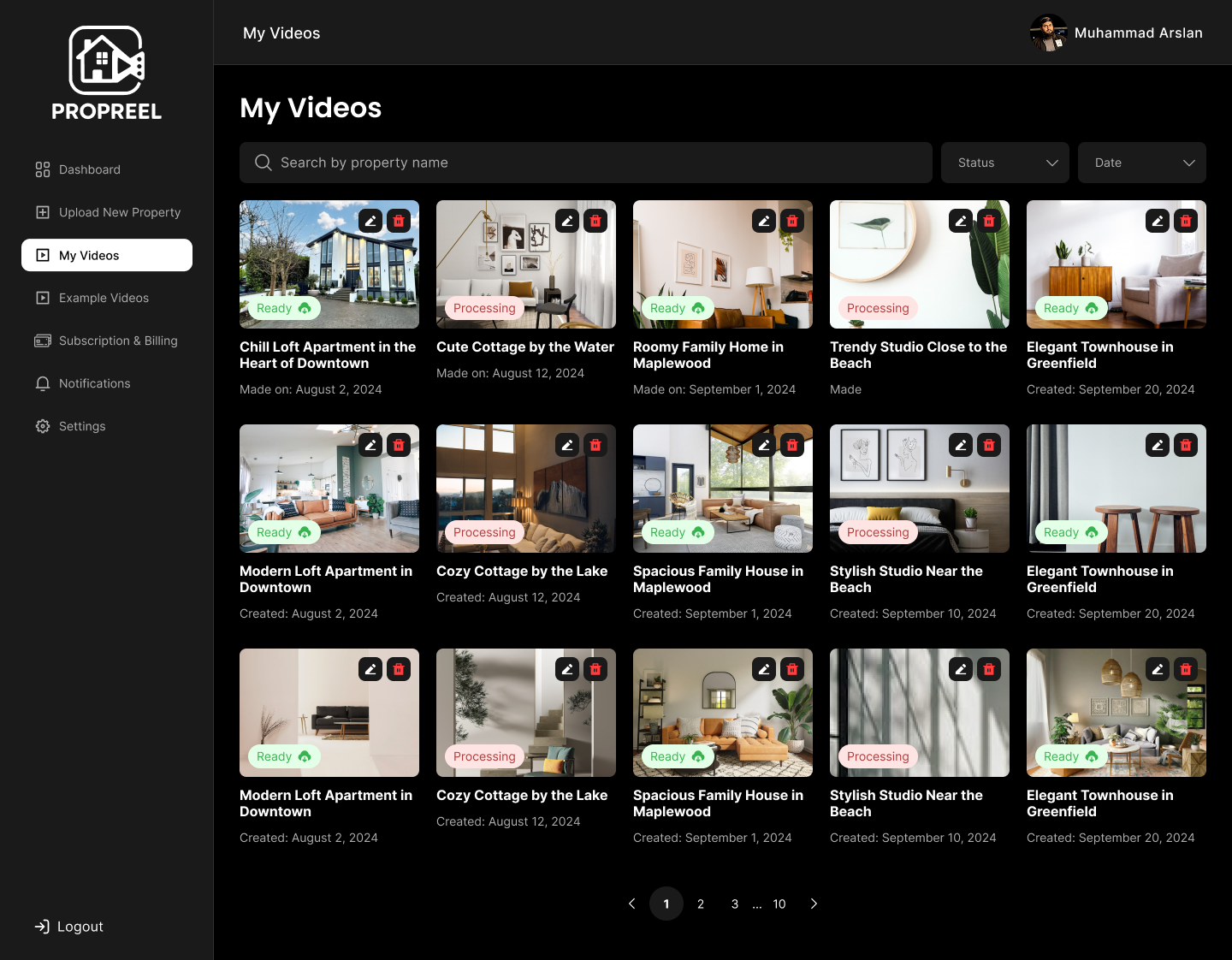This screenshot has width=1232, height=960.
Task: Delete Trendy Studio Close to the Beach
Action: coord(989,221)
